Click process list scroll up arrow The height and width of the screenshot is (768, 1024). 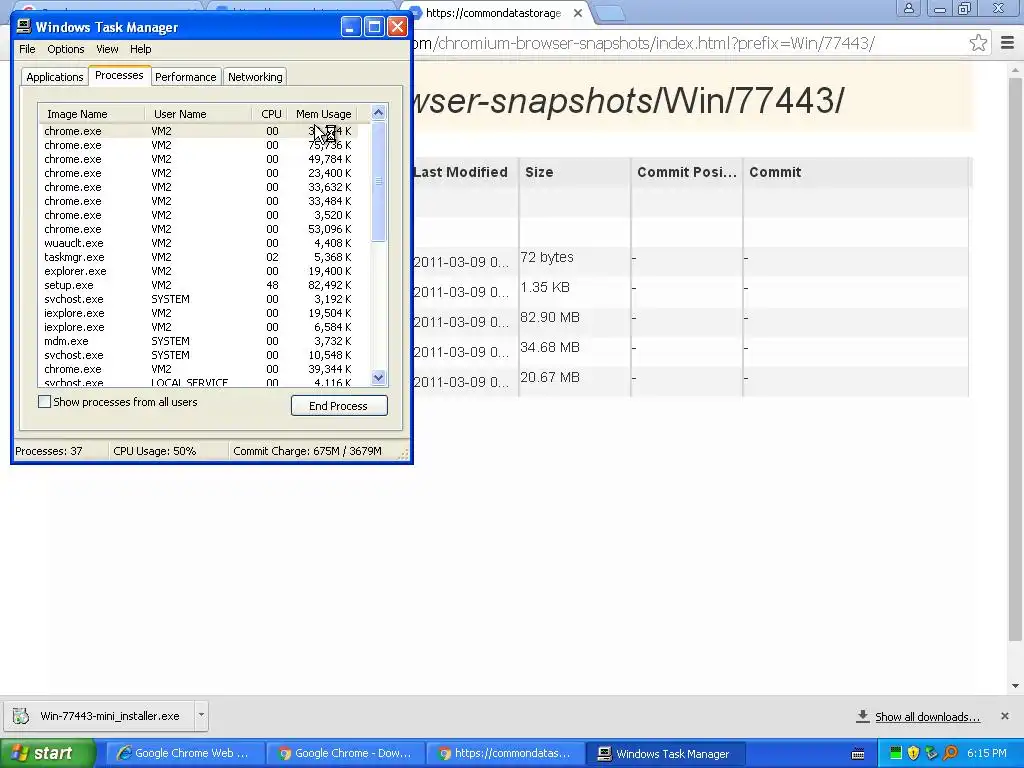click(378, 113)
